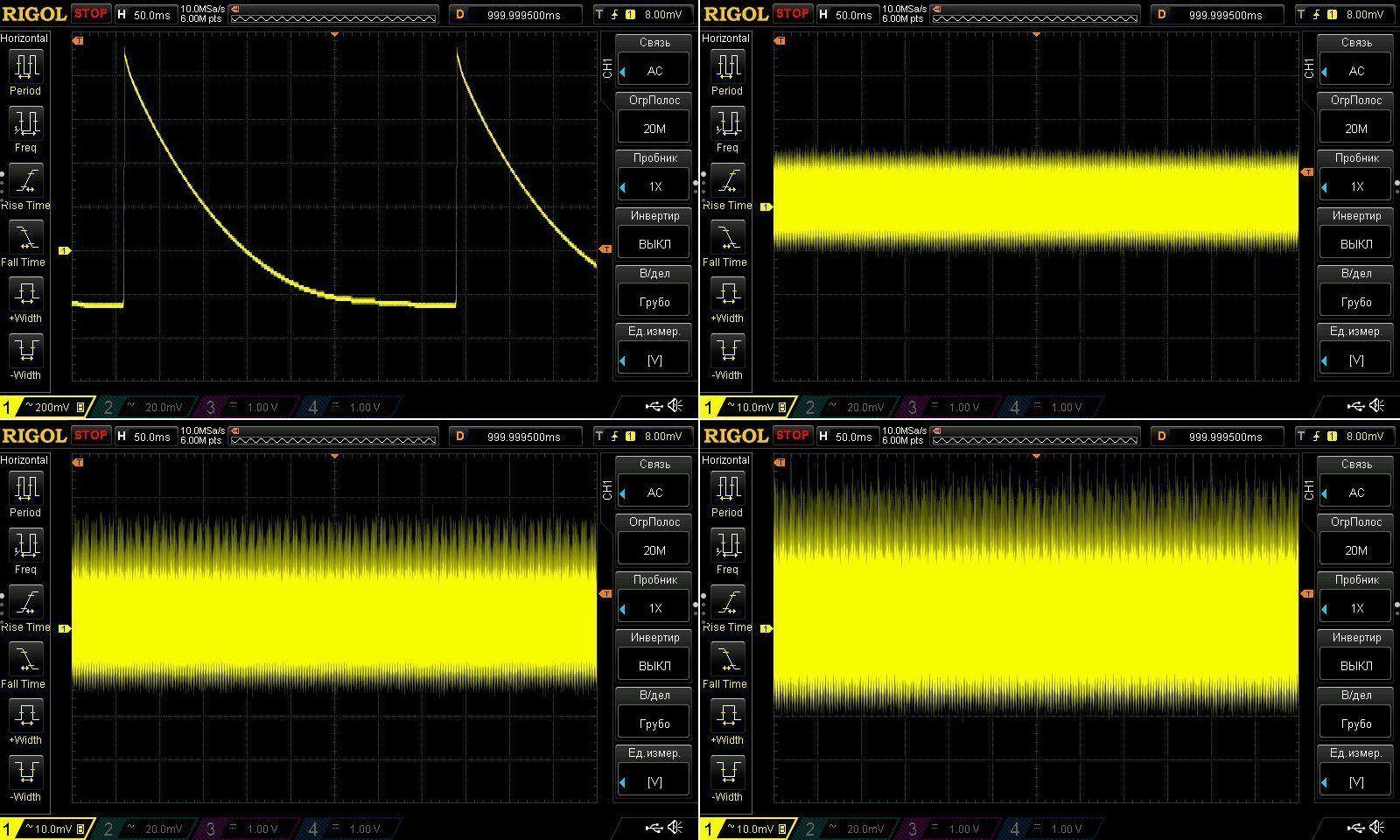Screen dimensions: 1400x840
Task: Click the Period measurement icon in top-left scope
Action: [x=25, y=67]
